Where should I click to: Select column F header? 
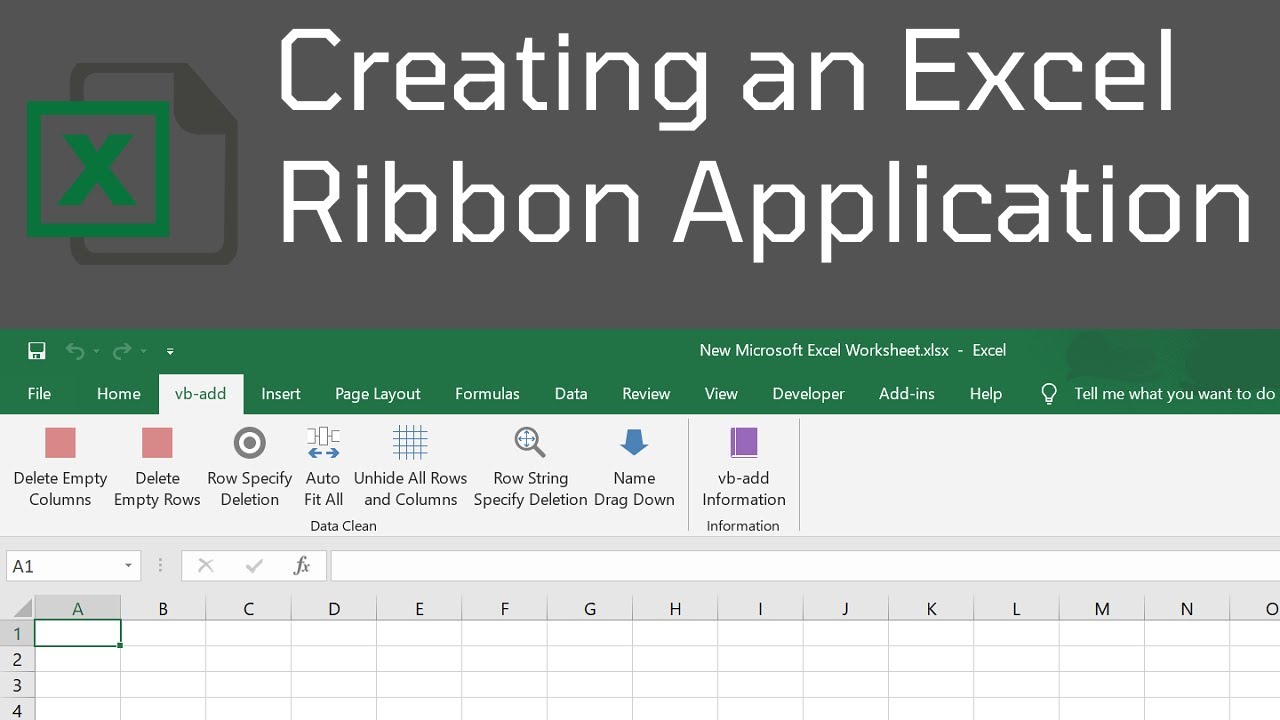pos(505,608)
